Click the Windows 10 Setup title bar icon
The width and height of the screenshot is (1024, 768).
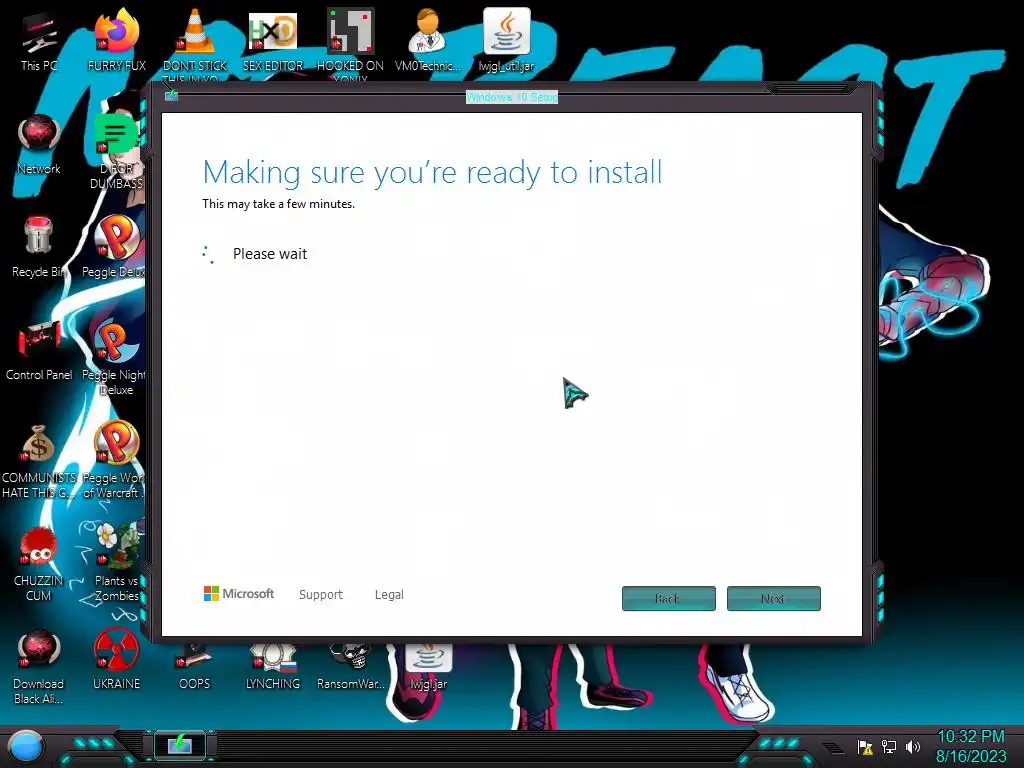tap(171, 96)
